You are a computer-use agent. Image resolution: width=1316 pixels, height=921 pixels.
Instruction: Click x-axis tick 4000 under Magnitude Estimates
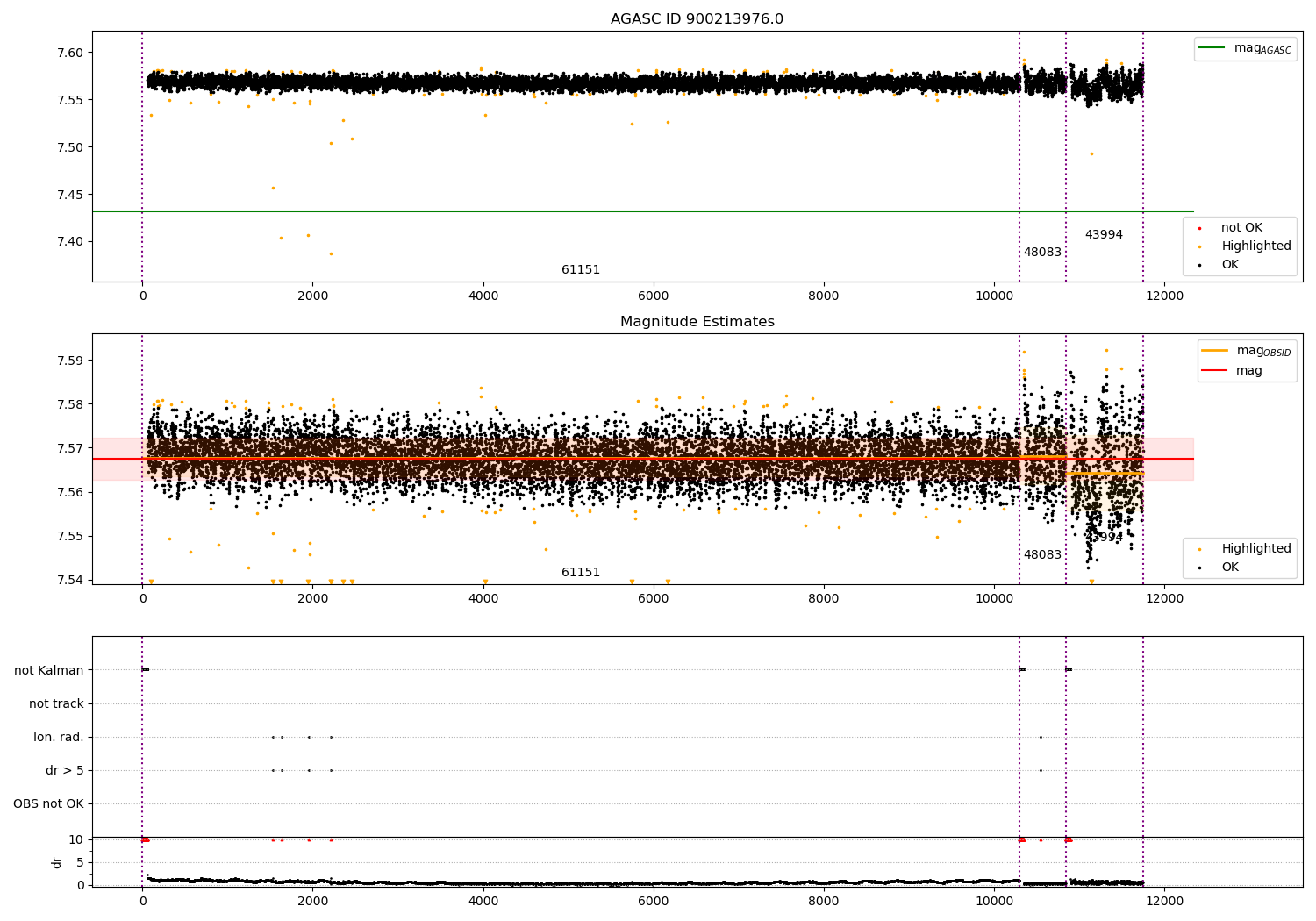pyautogui.click(x=483, y=599)
